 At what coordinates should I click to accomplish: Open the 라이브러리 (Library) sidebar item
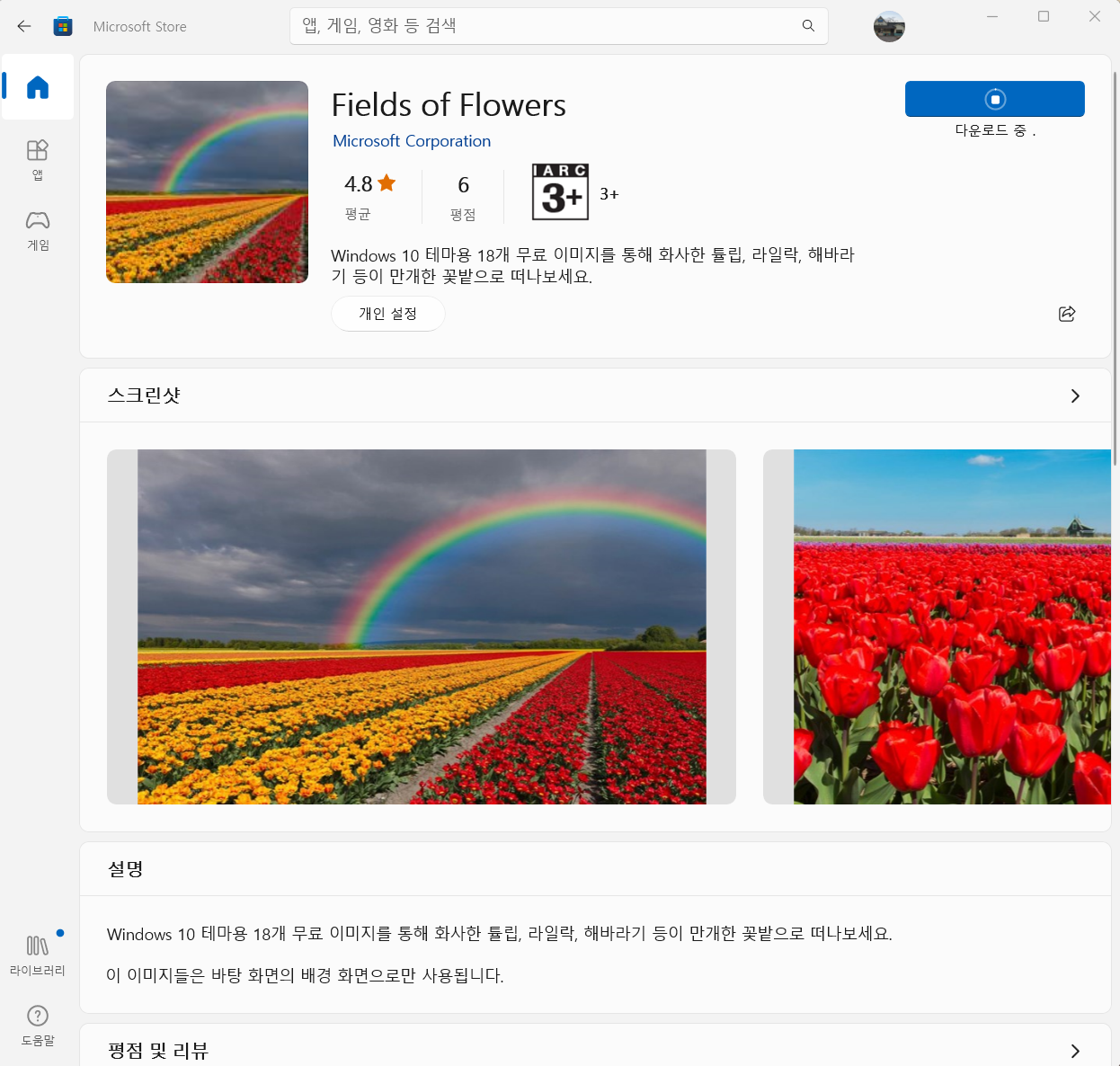pyautogui.click(x=38, y=955)
